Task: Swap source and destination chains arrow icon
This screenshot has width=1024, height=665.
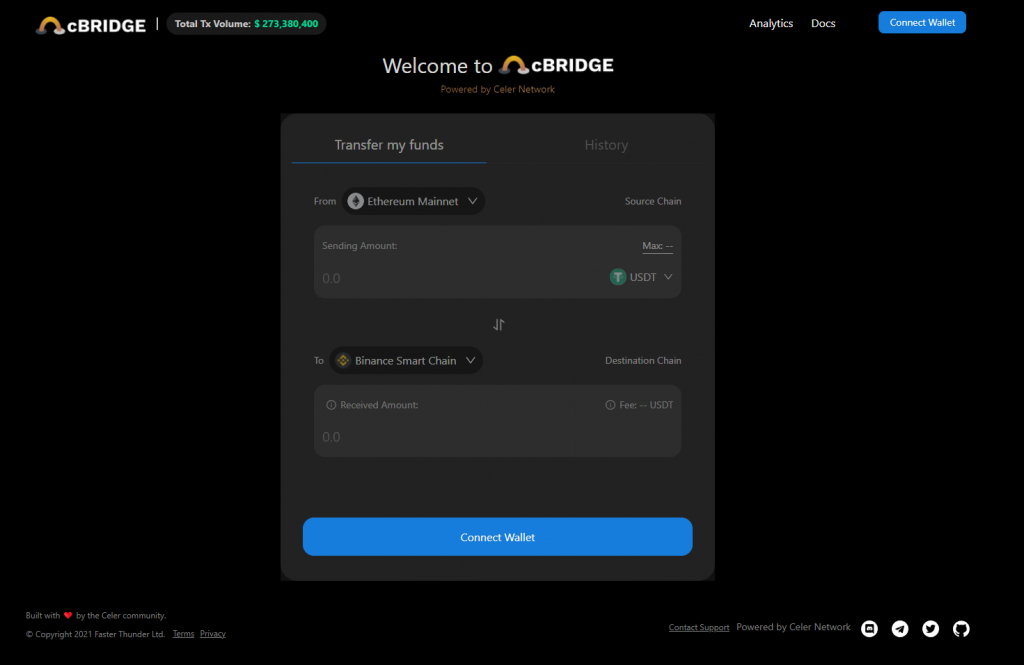Action: tap(498, 325)
